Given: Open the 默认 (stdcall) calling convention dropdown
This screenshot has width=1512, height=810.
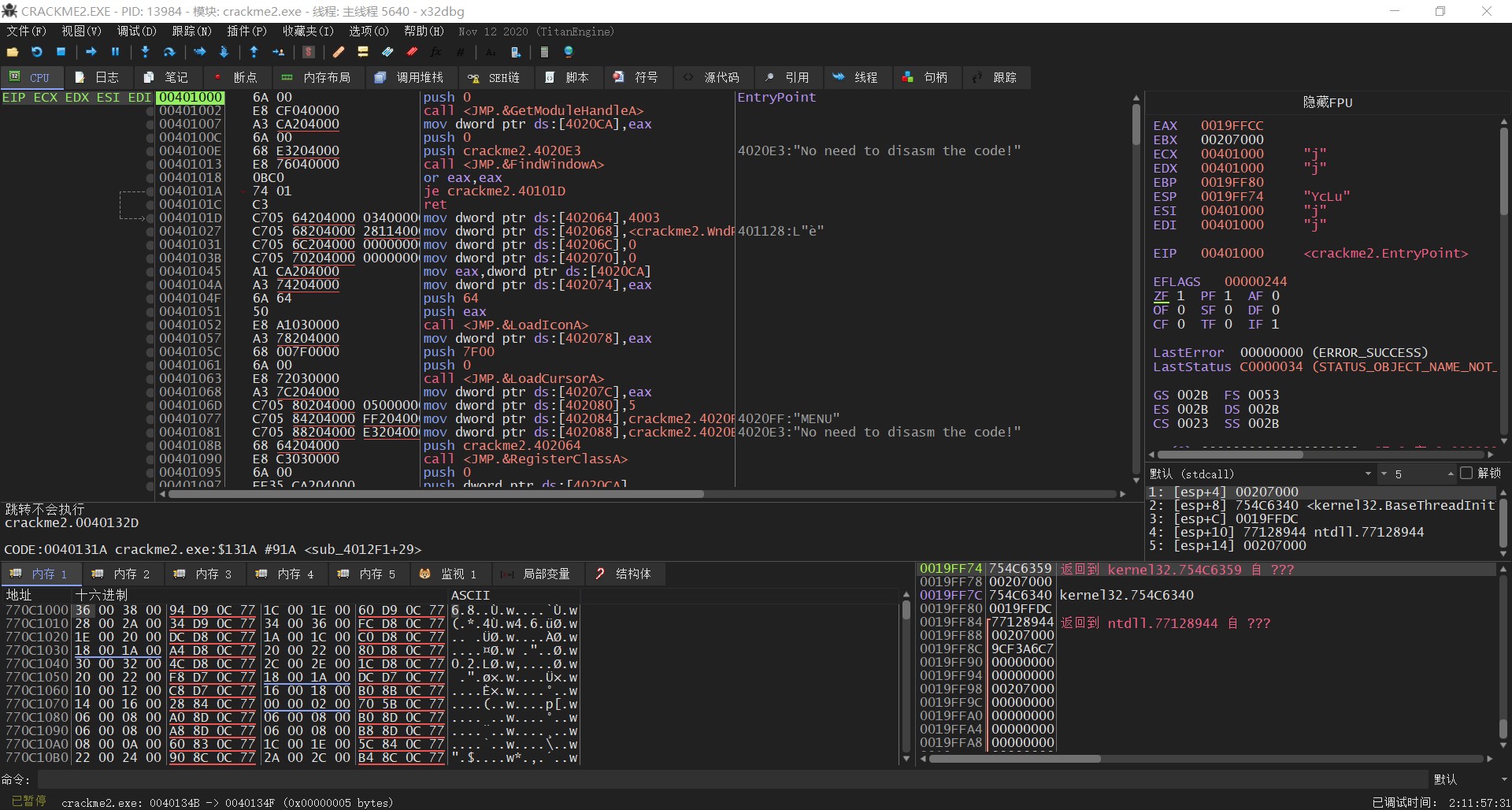Looking at the screenshot, I should (x=1260, y=474).
